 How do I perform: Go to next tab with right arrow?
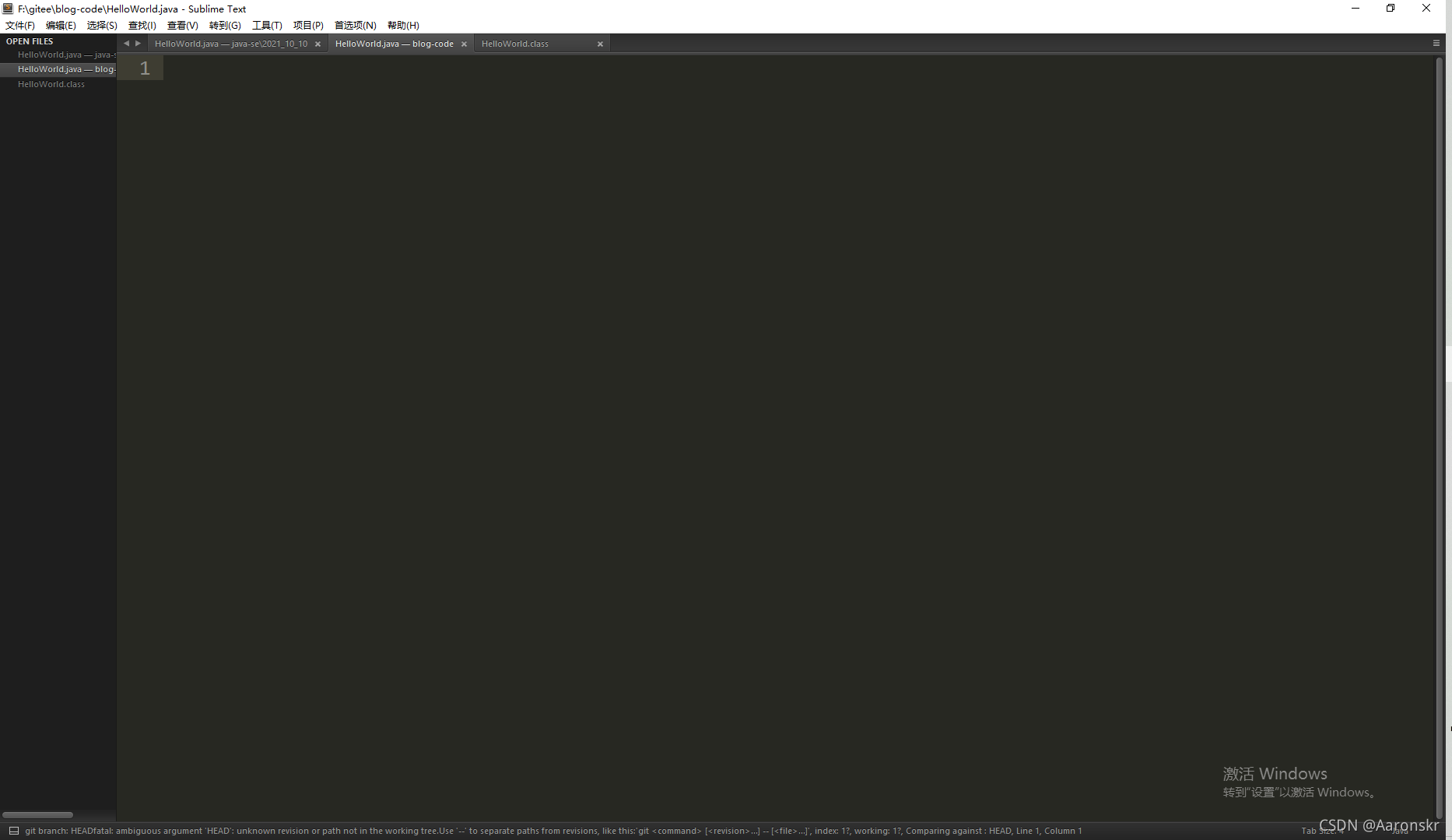click(x=139, y=44)
